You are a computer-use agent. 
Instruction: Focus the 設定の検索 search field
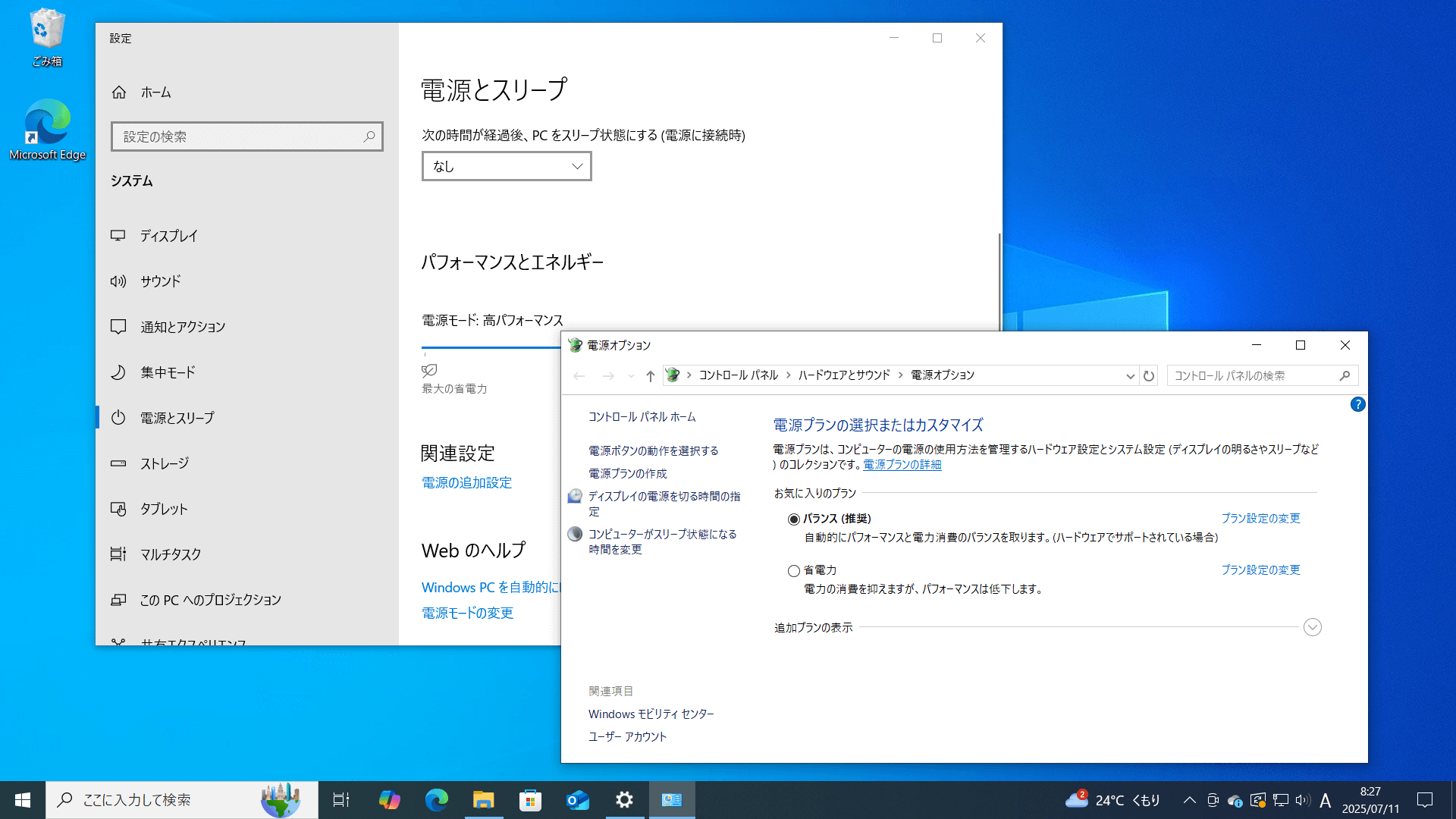pyautogui.click(x=247, y=136)
